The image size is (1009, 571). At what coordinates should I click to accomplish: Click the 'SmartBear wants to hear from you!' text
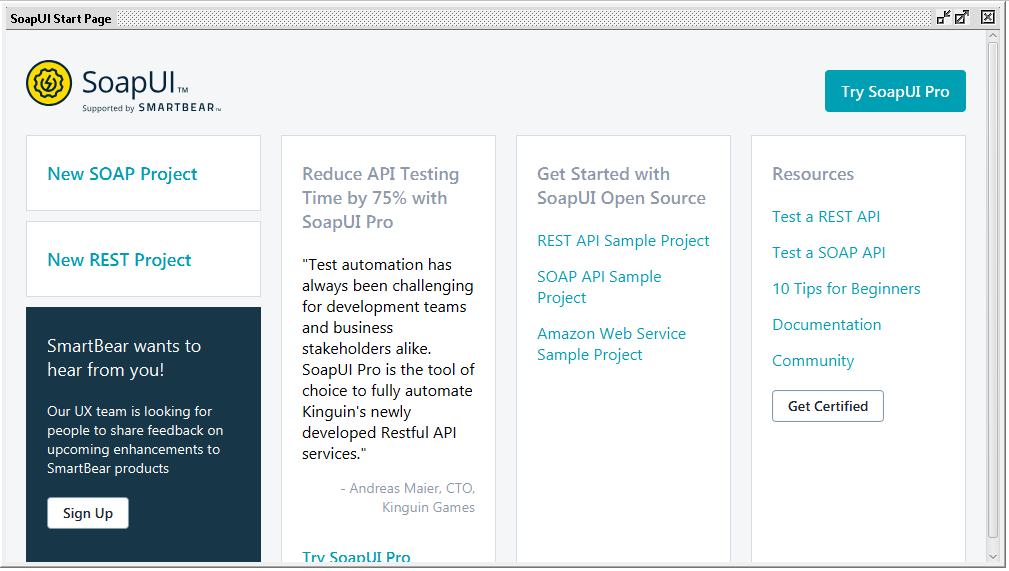click(x=124, y=358)
